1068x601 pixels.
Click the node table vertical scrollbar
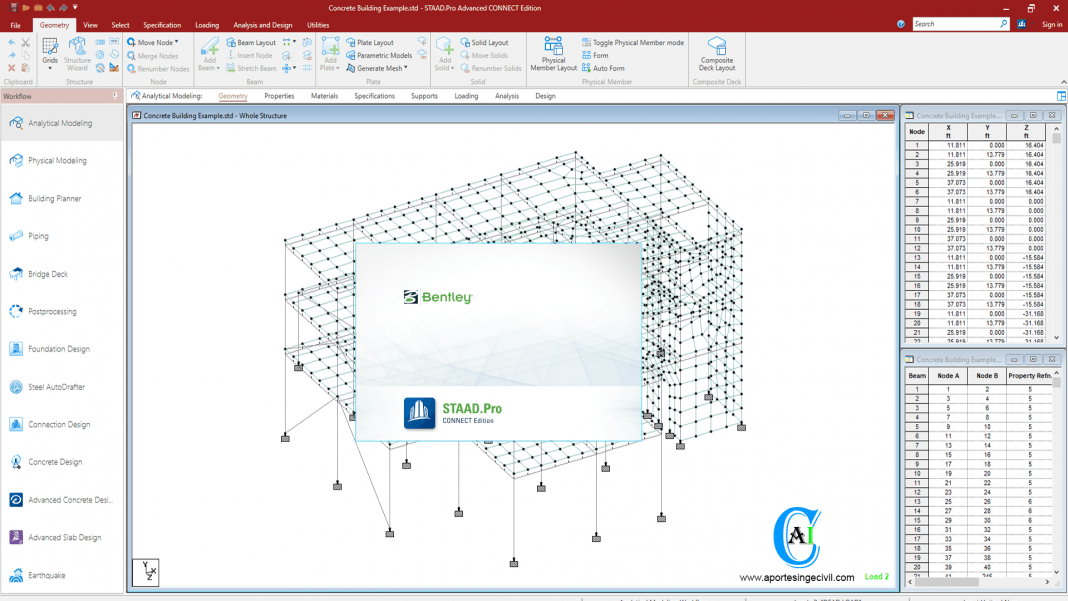coord(1056,230)
